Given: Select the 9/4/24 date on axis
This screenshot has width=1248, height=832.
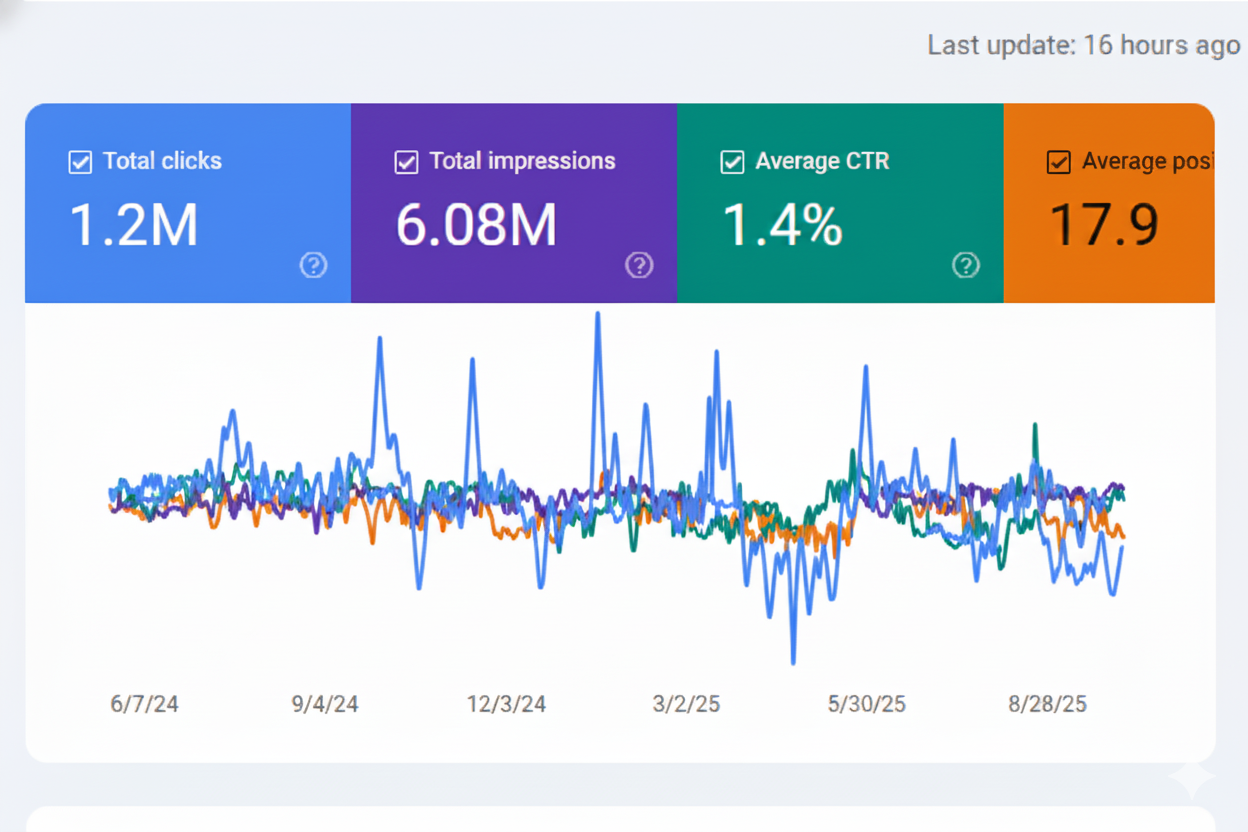Looking at the screenshot, I should pyautogui.click(x=325, y=704).
